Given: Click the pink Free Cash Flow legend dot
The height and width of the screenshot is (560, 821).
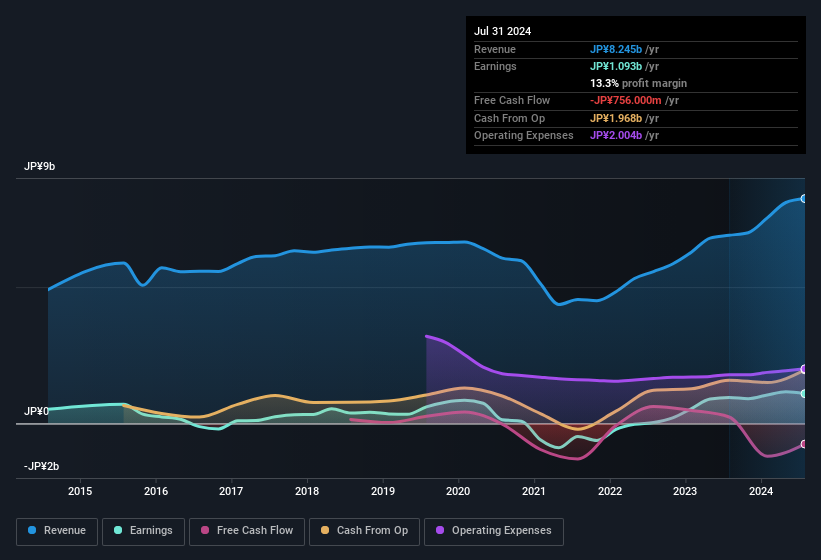Looking at the screenshot, I should (205, 530).
